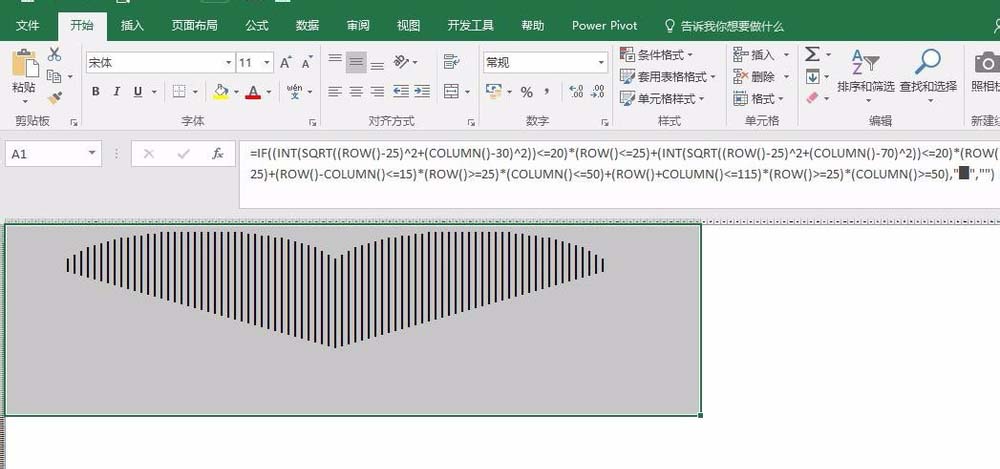Click the Increase Indent icon
This screenshot has width=1000, height=469.
click(x=422, y=92)
